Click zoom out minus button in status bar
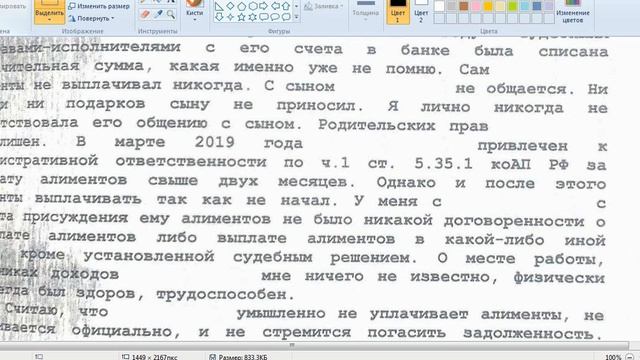Image resolution: width=640 pixels, height=360 pixels. pyautogui.click(x=630, y=357)
